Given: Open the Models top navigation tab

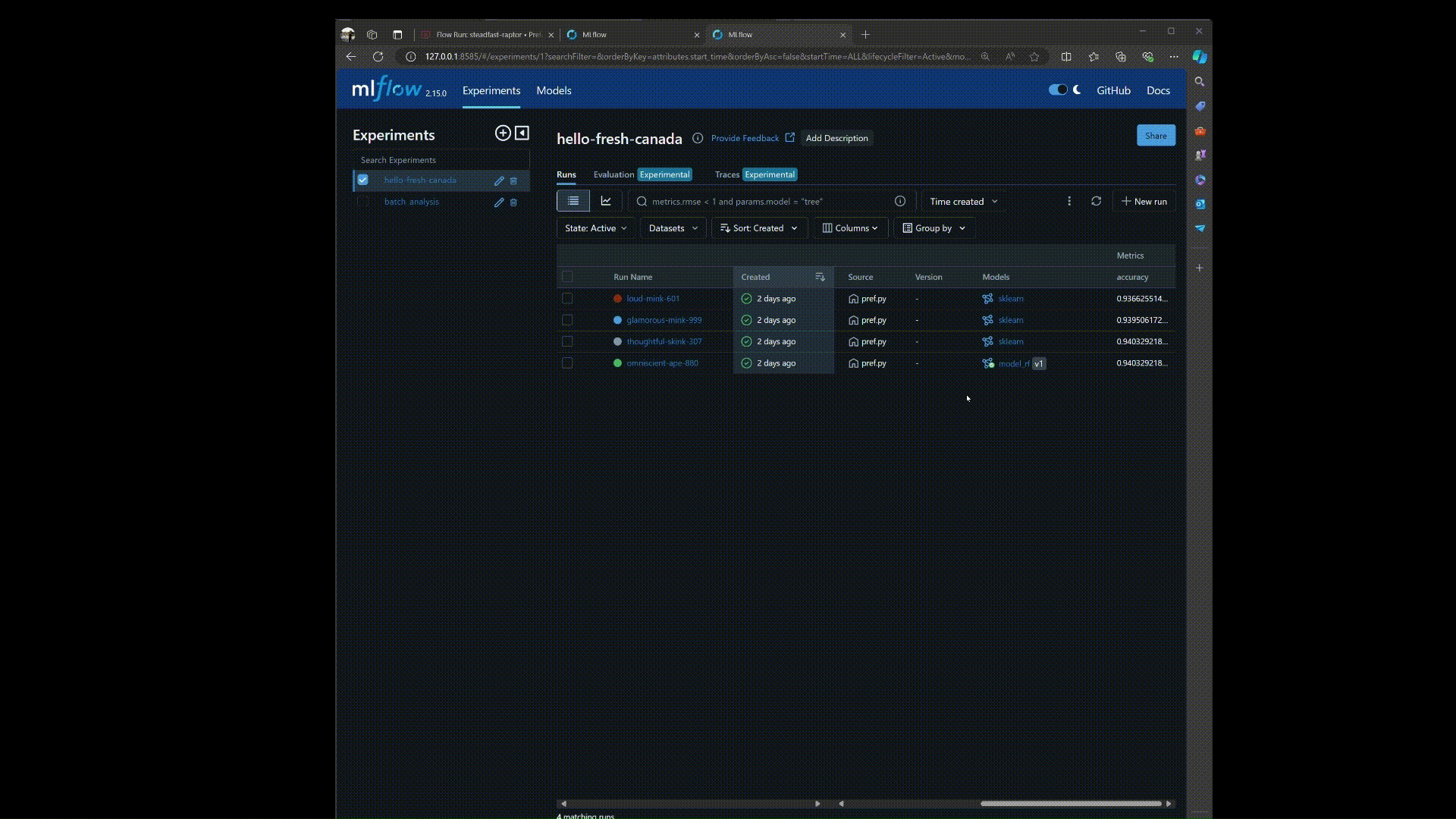Looking at the screenshot, I should coord(554,90).
